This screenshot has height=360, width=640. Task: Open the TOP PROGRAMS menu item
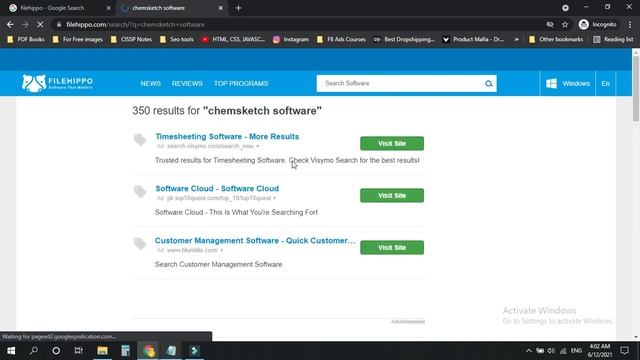241,83
